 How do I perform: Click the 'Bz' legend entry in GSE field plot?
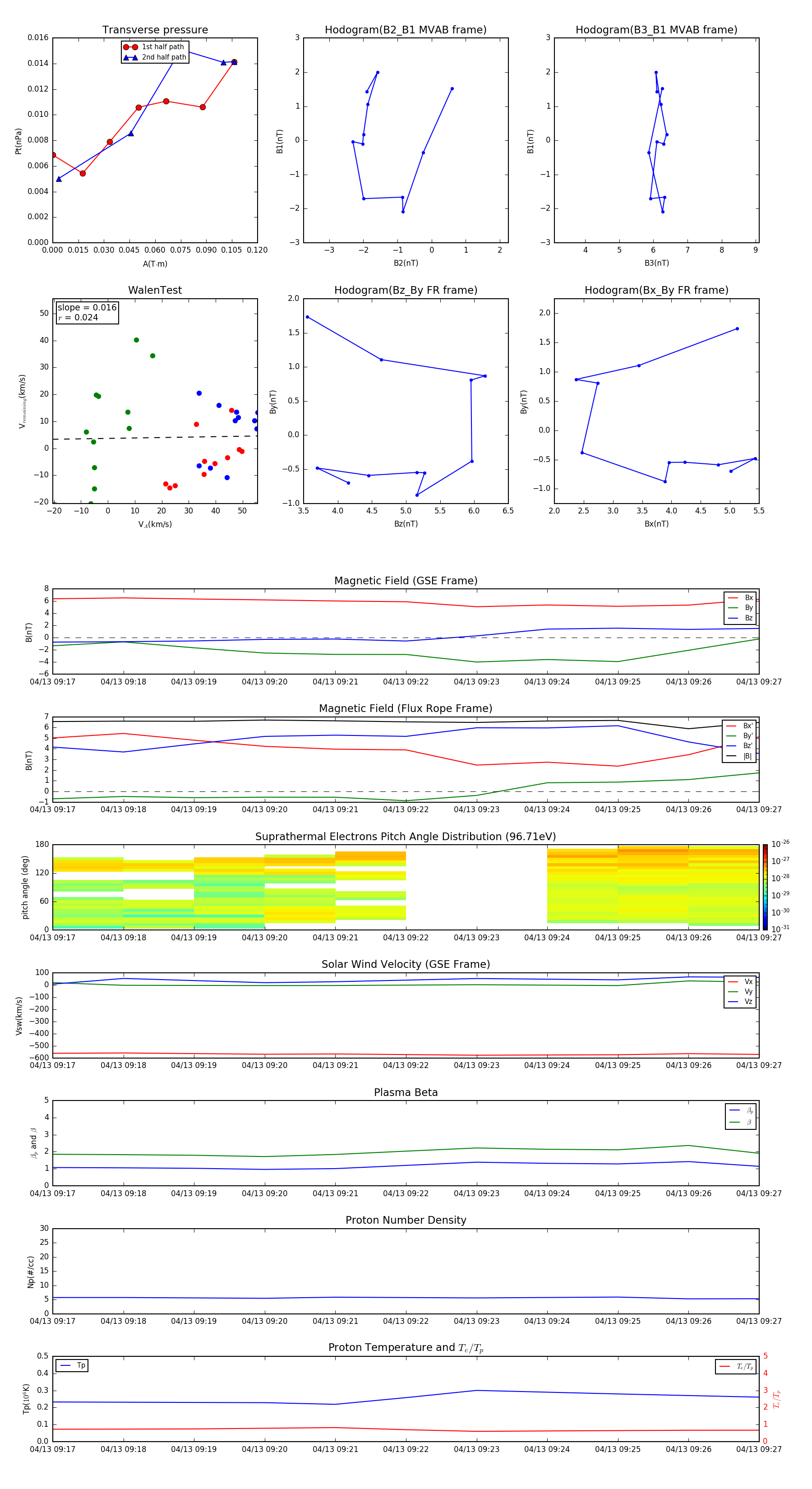740,618
